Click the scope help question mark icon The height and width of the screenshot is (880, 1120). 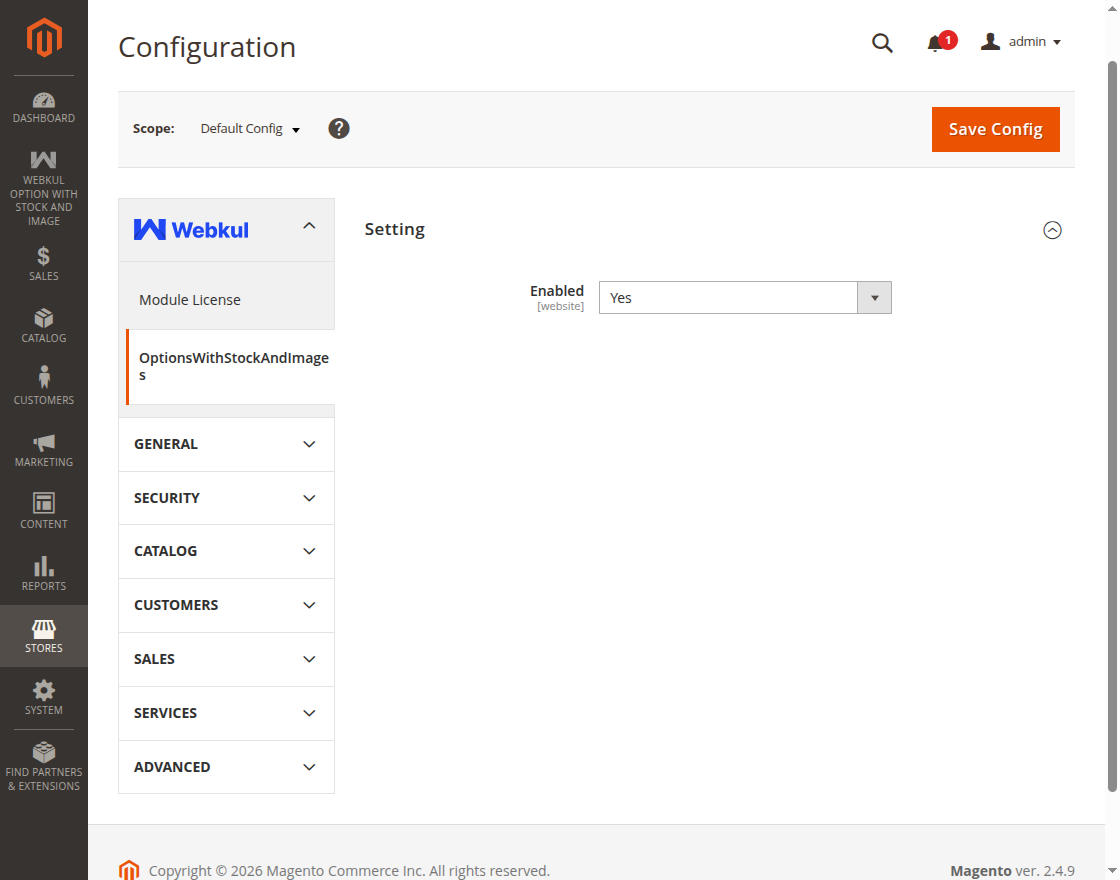(339, 129)
